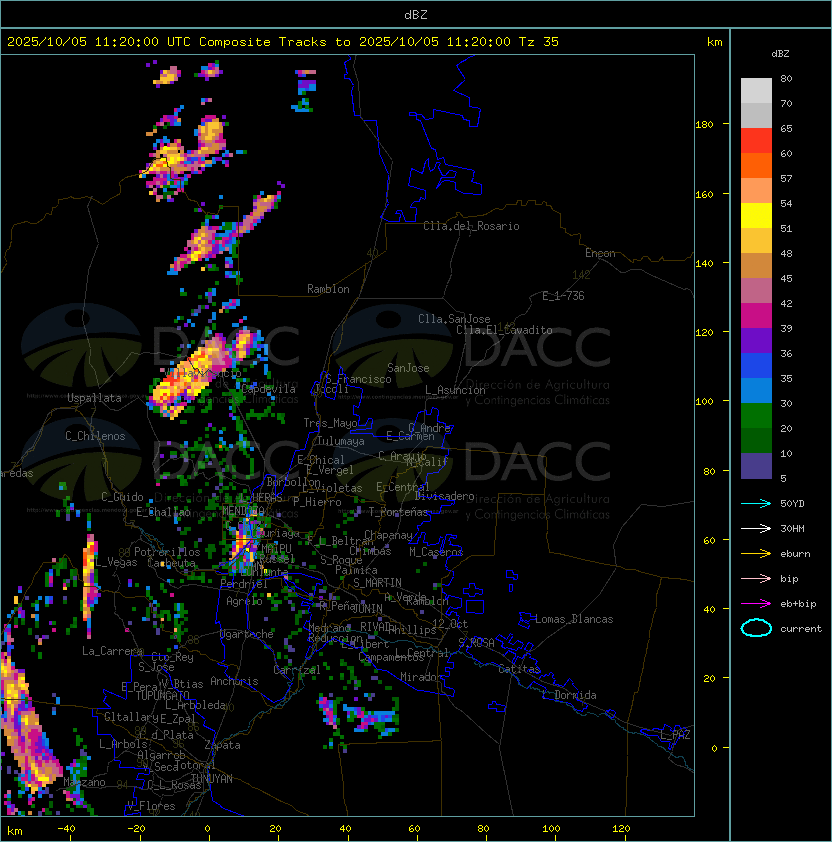The image size is (832, 842).
Task: Click the 'dBZ' label above the color scale
Action: pyautogui.click(x=780, y=54)
